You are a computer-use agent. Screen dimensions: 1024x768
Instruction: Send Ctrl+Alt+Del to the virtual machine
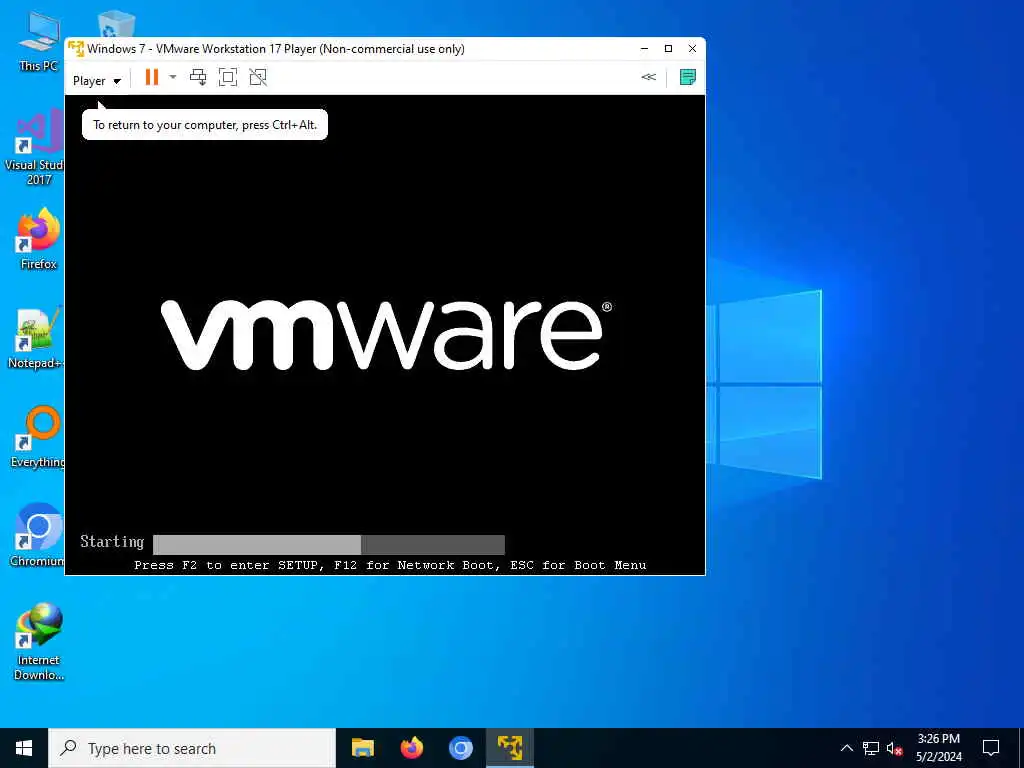(198, 77)
